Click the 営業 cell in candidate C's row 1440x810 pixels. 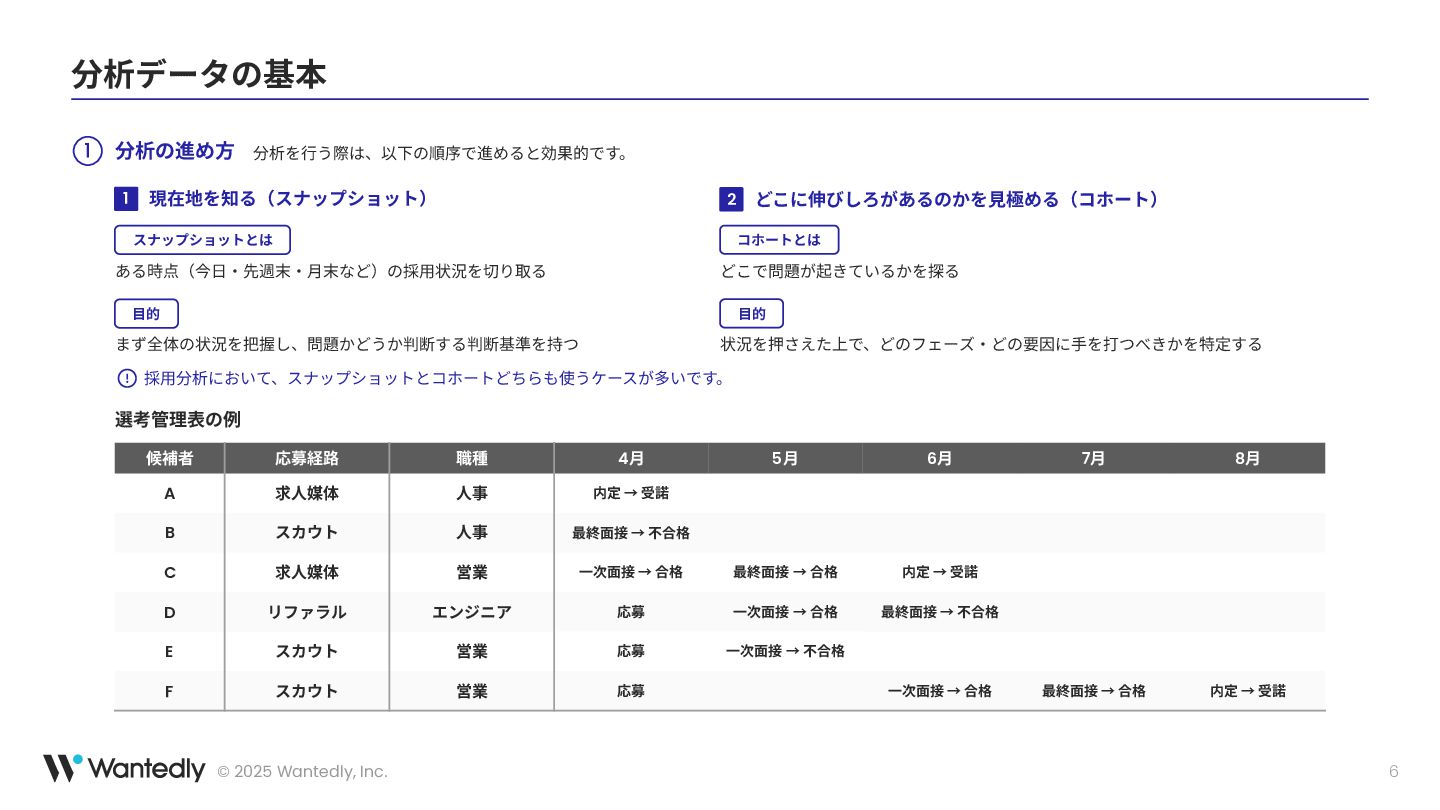click(472, 572)
